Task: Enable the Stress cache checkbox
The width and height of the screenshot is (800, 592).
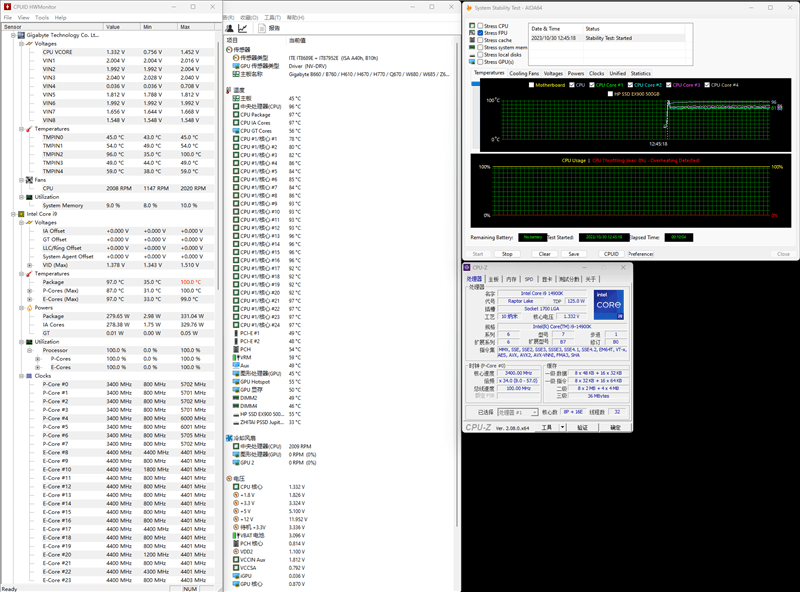Action: [480, 40]
